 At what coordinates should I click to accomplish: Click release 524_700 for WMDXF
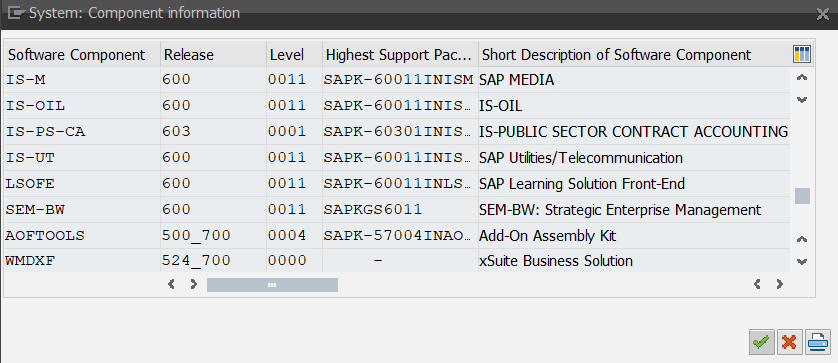click(x=213, y=261)
